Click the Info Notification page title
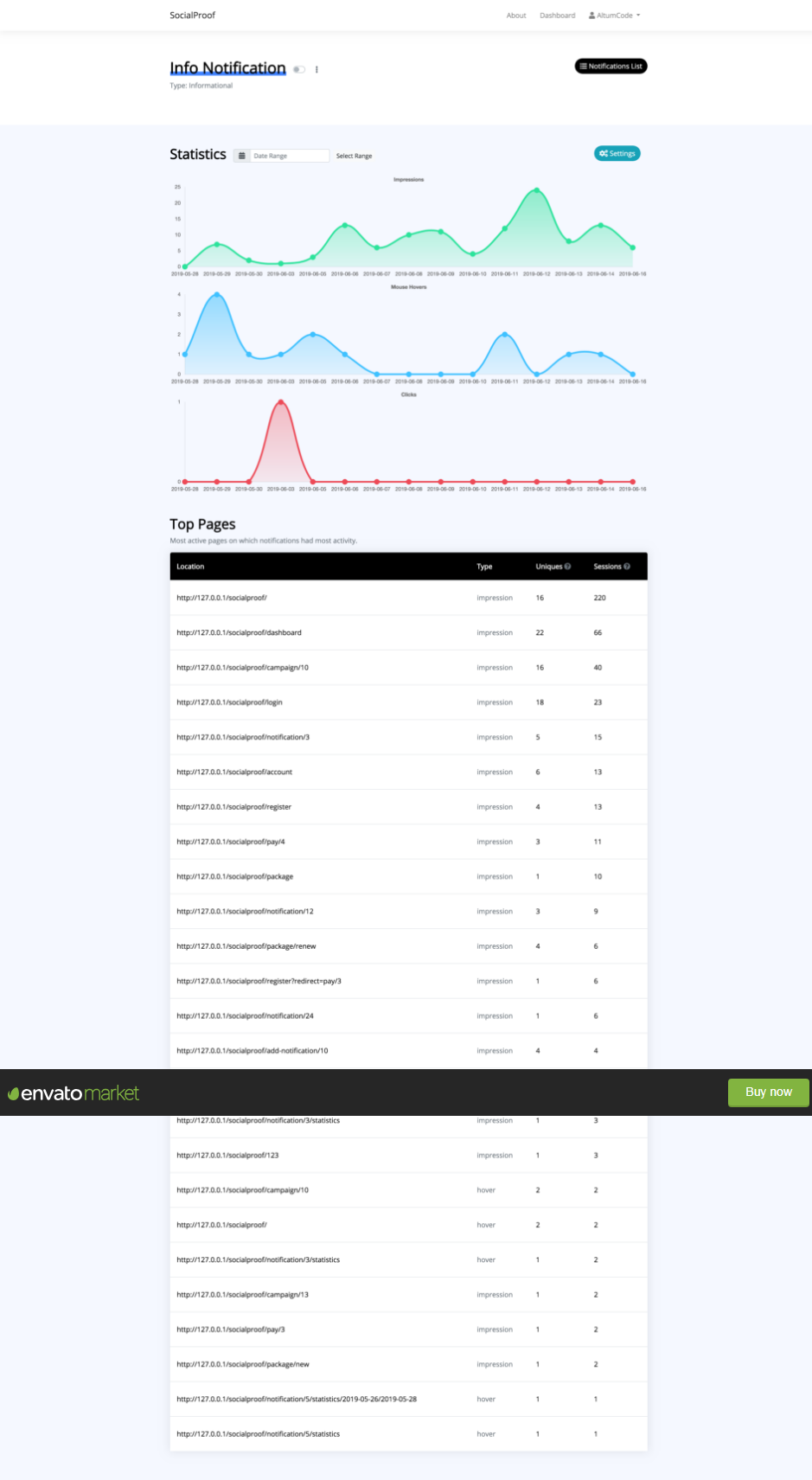This screenshot has height=1480, width=812. click(x=227, y=68)
